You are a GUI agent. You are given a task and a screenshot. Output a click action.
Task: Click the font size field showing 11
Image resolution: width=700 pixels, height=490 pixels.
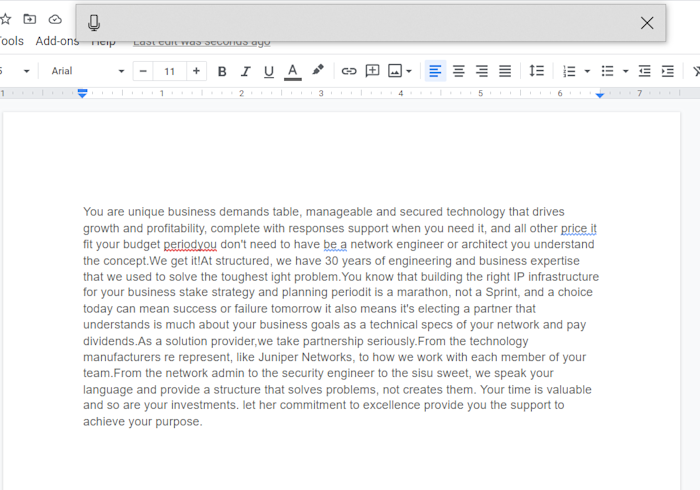tap(169, 71)
